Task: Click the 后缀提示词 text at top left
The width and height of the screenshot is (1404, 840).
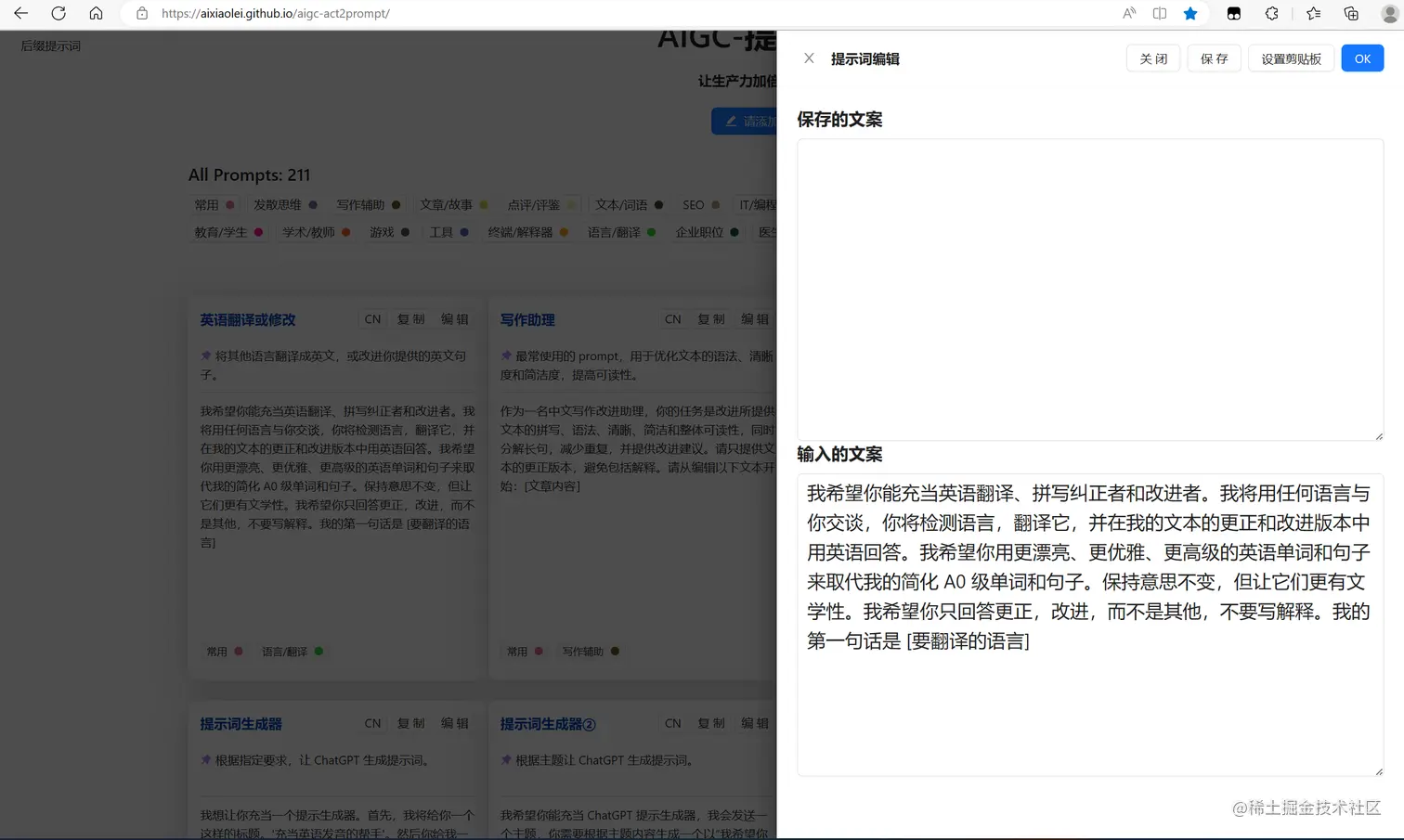Action: coord(50,45)
